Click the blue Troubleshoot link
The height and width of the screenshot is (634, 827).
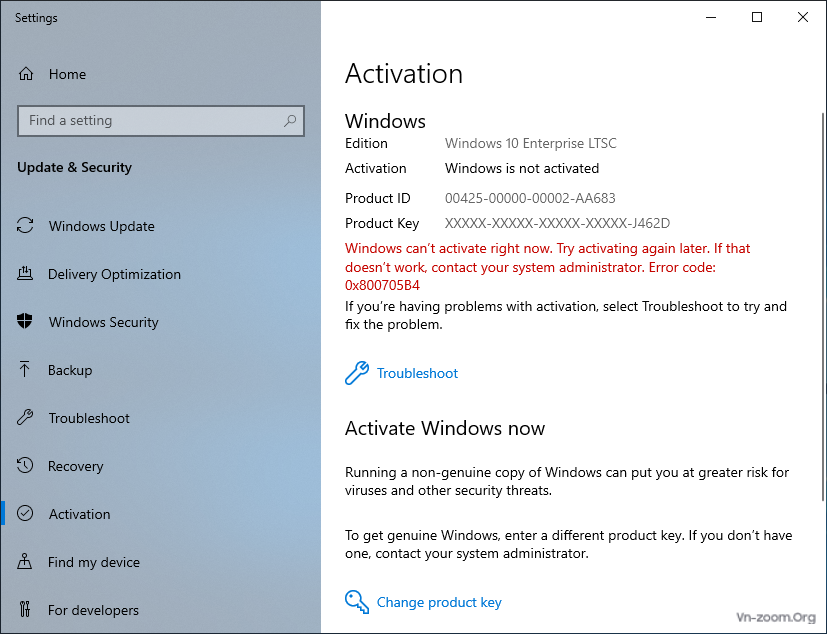417,373
